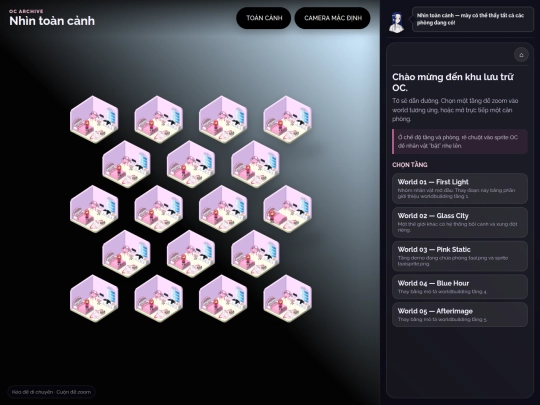Choose World 03 — Pink Static
The image size is (540, 405).
[x=460, y=256]
